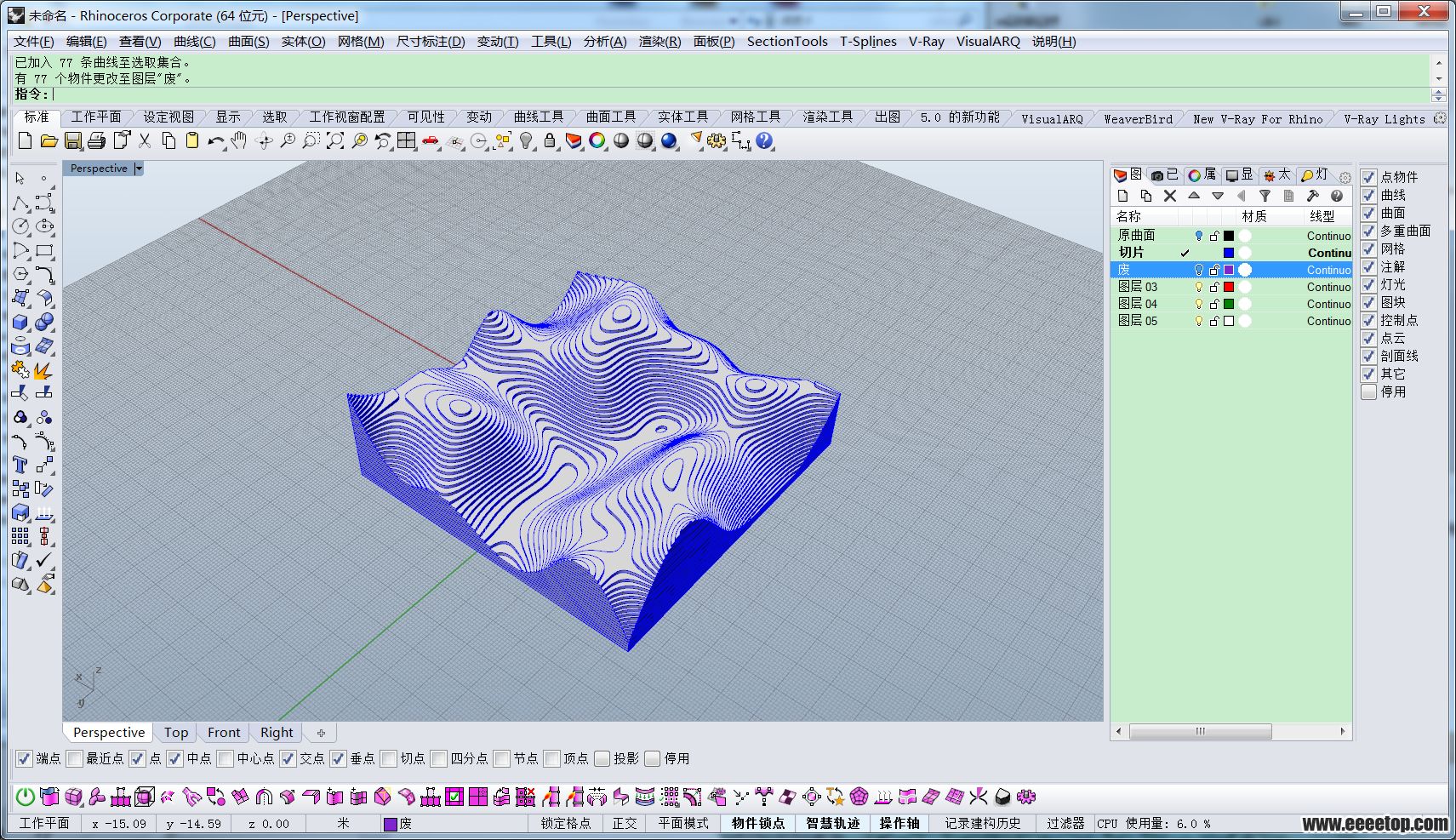The height and width of the screenshot is (840, 1456).
Task: Click the Undo arrow icon
Action: coord(216,140)
